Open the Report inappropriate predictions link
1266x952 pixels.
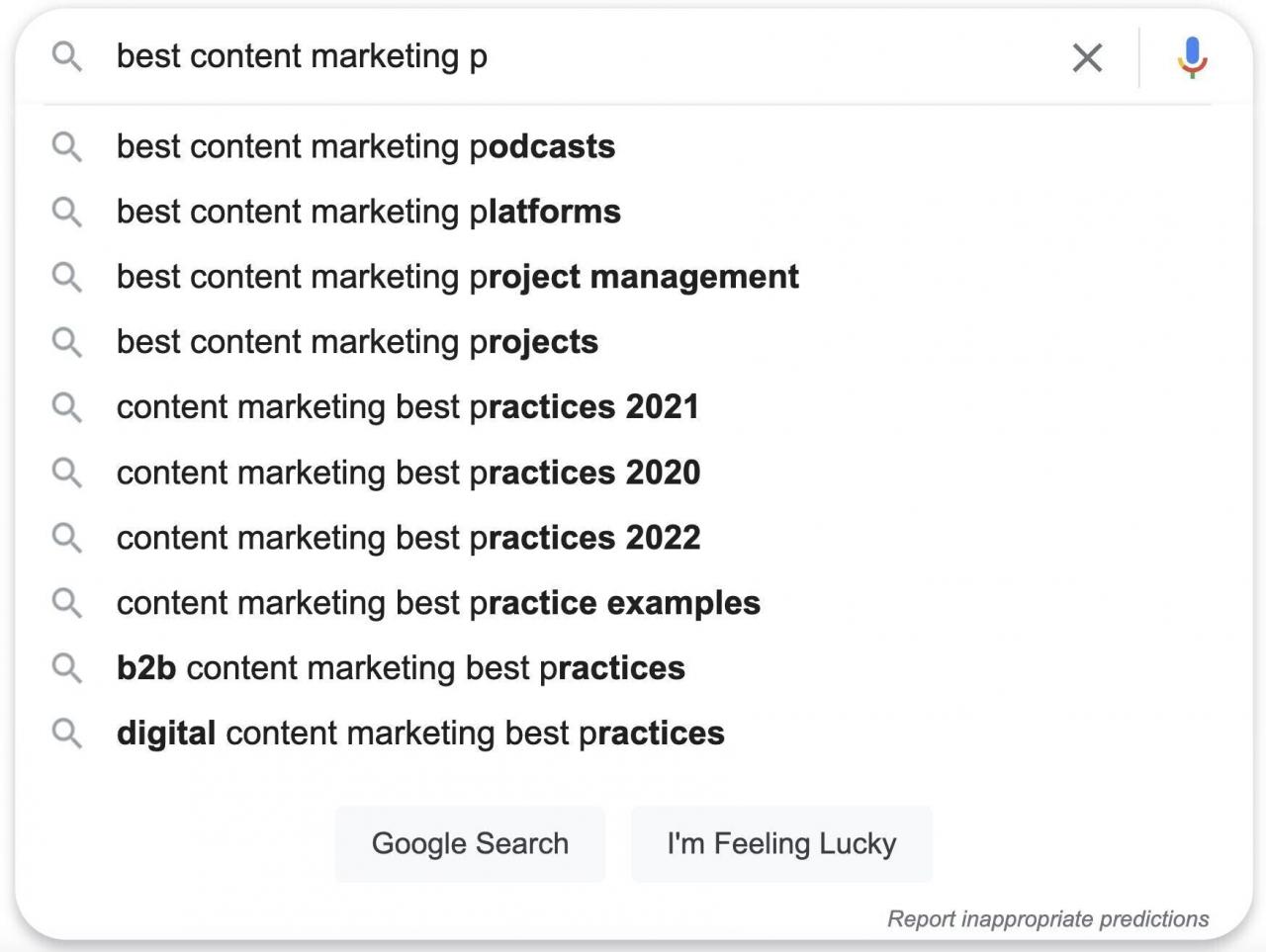(1047, 919)
